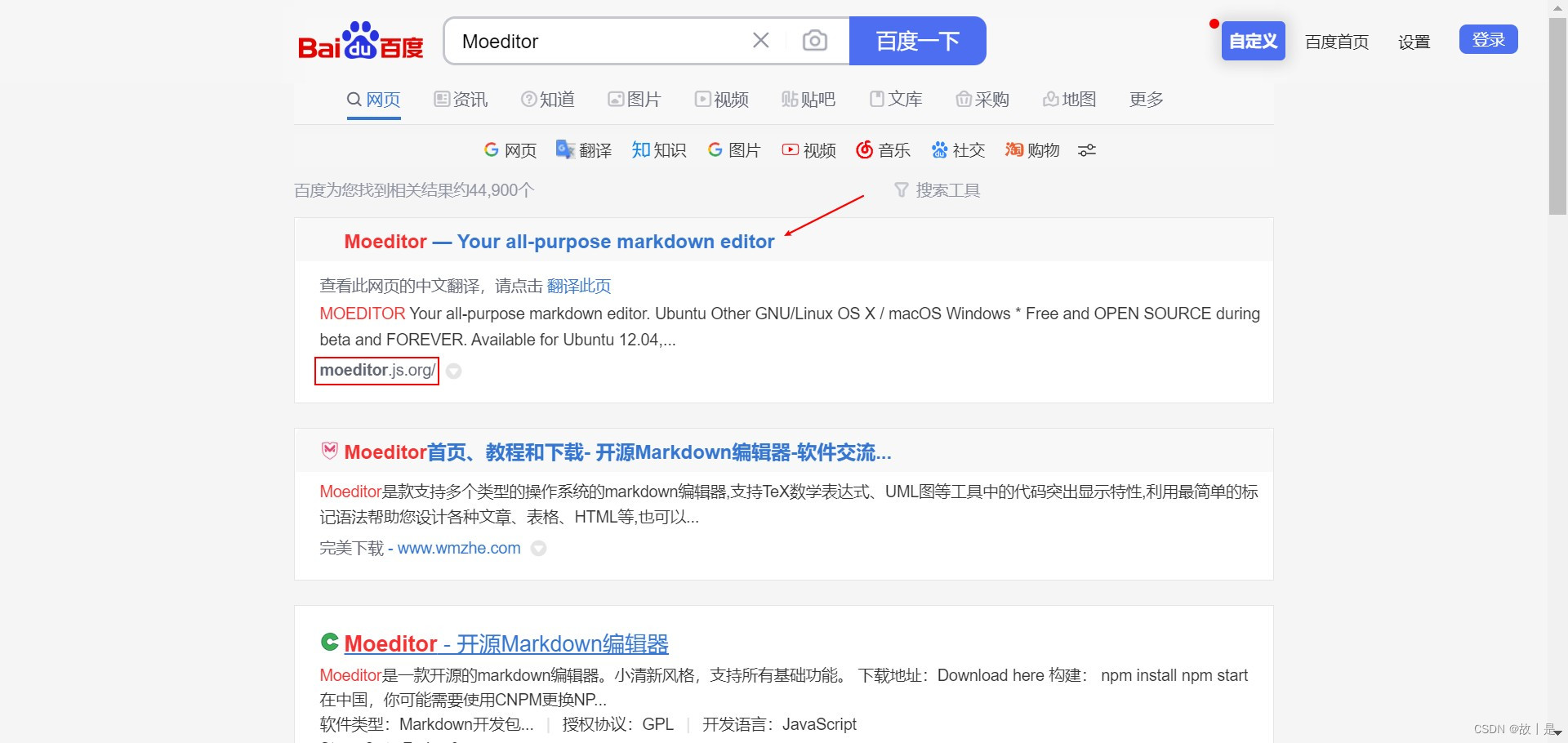Click Google 网页 search shortcut

tap(510, 150)
